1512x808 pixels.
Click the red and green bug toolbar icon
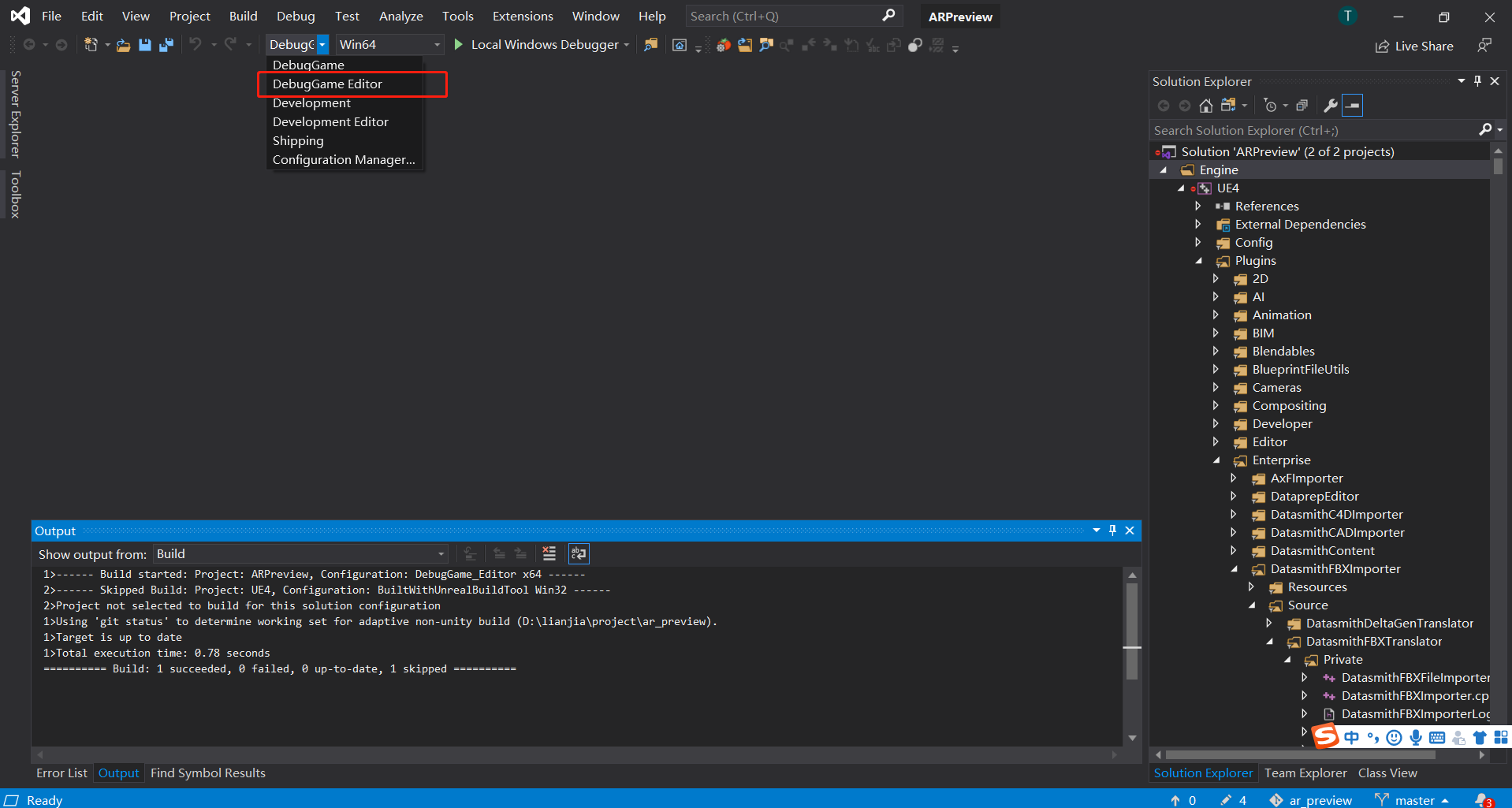pos(723,45)
